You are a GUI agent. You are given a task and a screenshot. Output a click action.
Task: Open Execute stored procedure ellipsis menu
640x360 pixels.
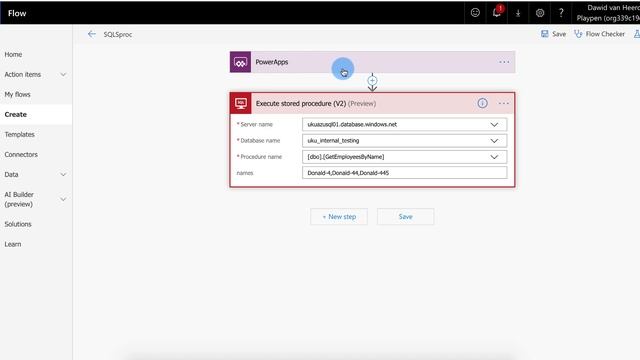(504, 103)
